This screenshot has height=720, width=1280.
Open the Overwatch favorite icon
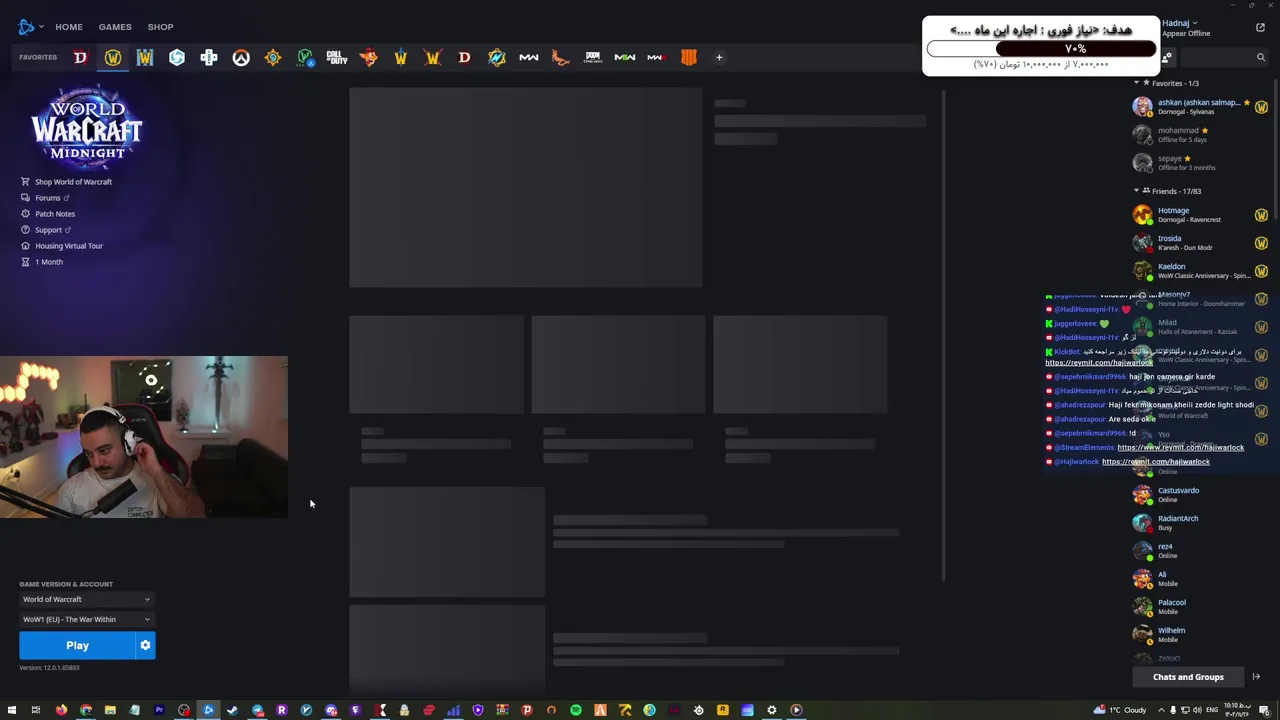pos(241,57)
